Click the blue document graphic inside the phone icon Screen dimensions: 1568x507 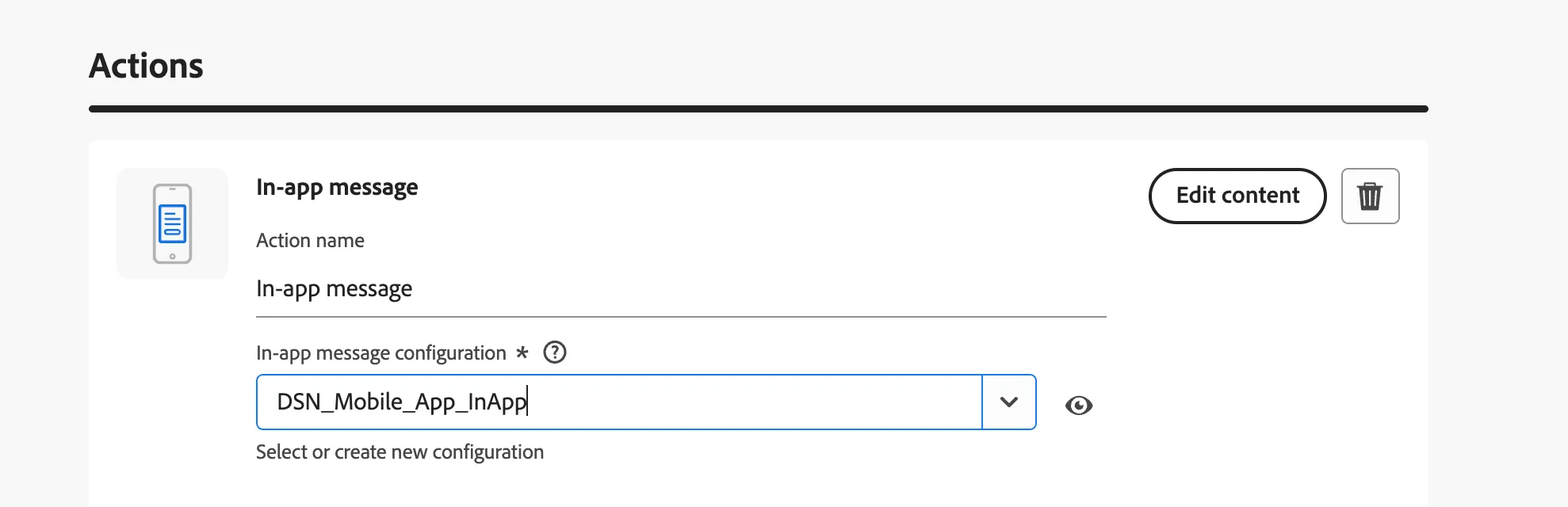pos(172,223)
